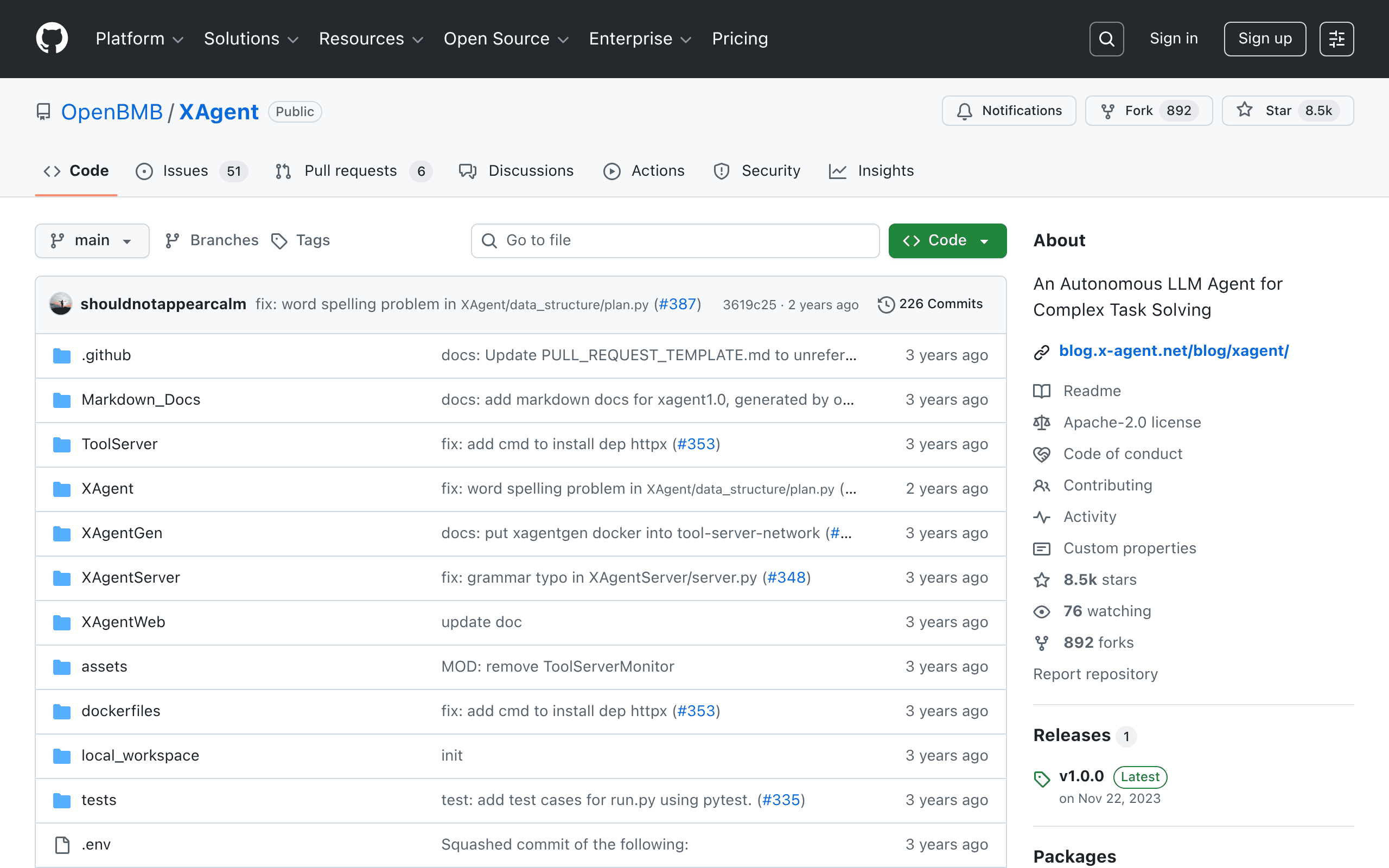Open the Tags list
This screenshot has height=868, width=1389.
click(301, 240)
